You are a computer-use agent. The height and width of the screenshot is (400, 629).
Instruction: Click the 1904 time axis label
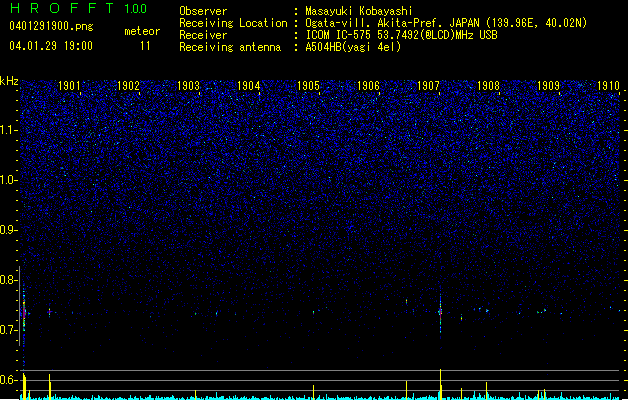point(249,85)
